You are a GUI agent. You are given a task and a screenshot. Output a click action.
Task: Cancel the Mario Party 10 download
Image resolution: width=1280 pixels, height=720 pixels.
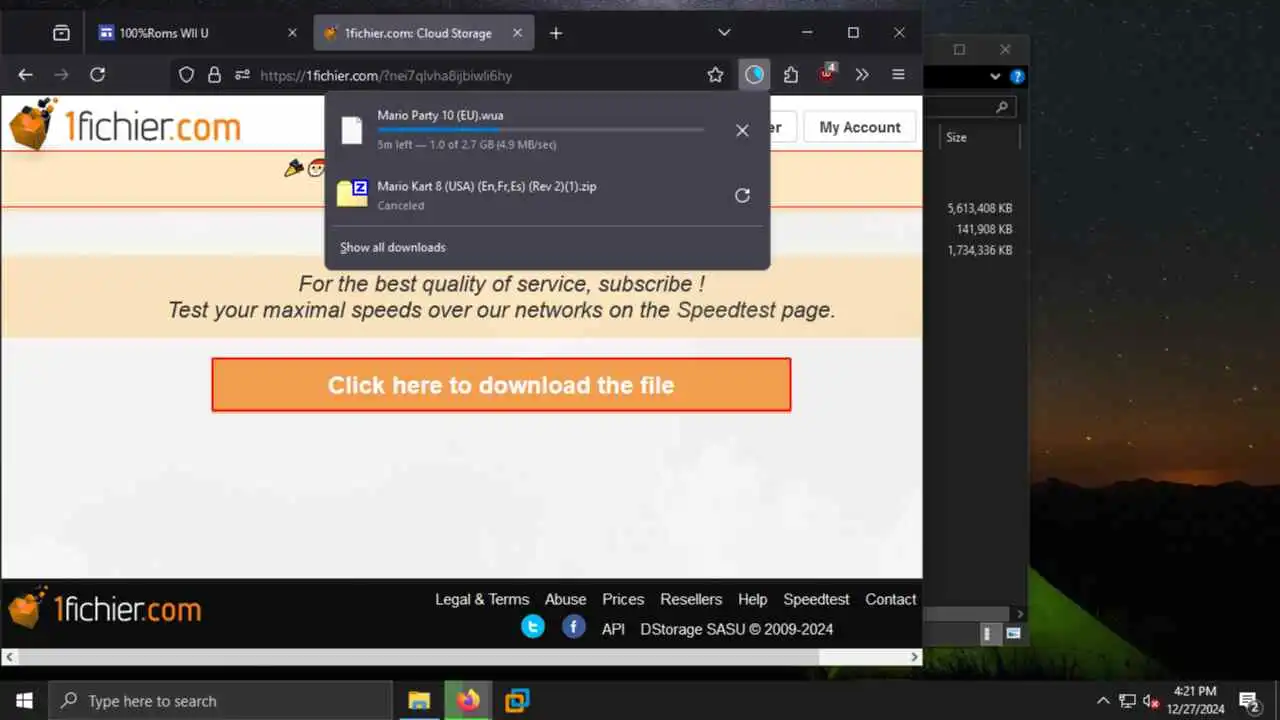pyautogui.click(x=742, y=130)
